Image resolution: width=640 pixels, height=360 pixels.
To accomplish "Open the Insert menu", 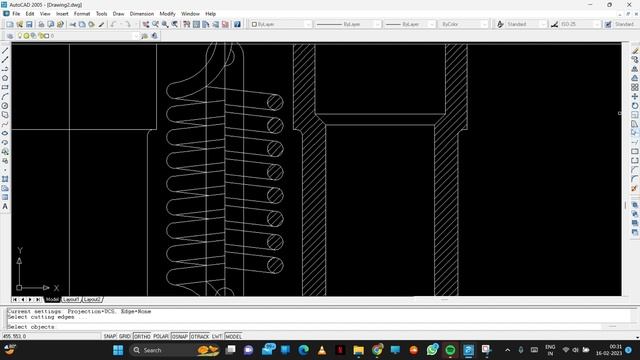I will click(x=62, y=14).
